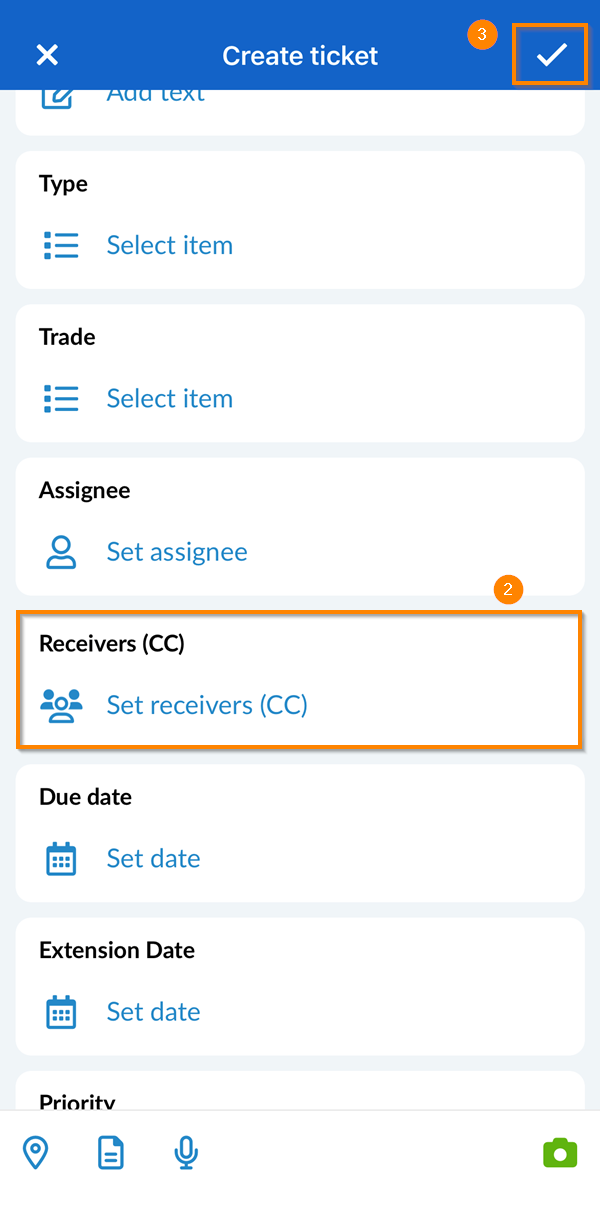This screenshot has height=1224, width=600.
Task: Tap the Extension Date calendar icon
Action: [x=61, y=1012]
